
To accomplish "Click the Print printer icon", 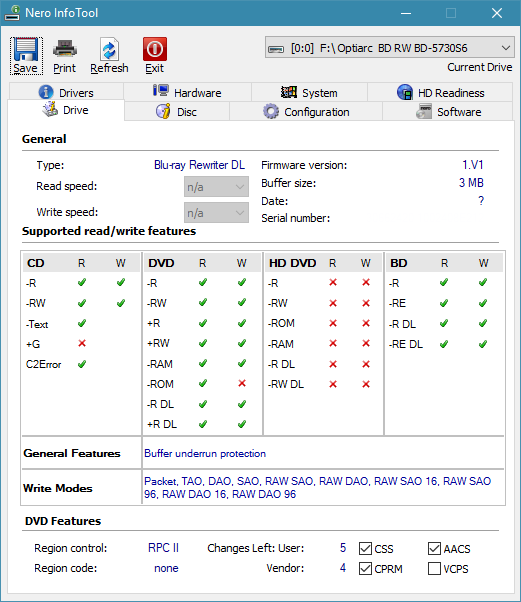I will click(65, 49).
